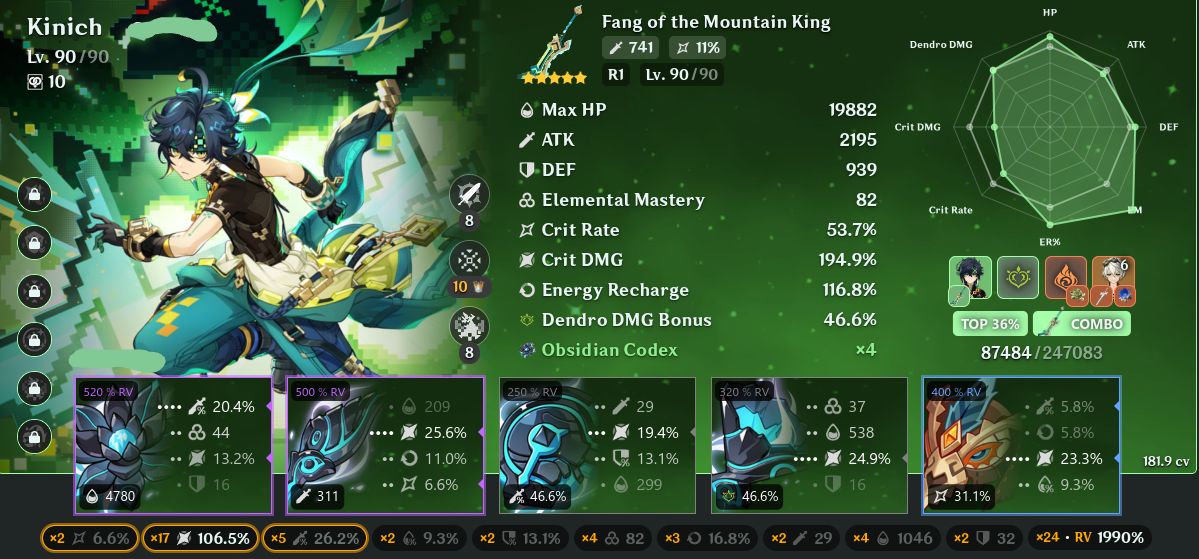Toggle the Crit DMG 106.5% substat filter
The height and width of the screenshot is (559, 1199).
(200, 538)
